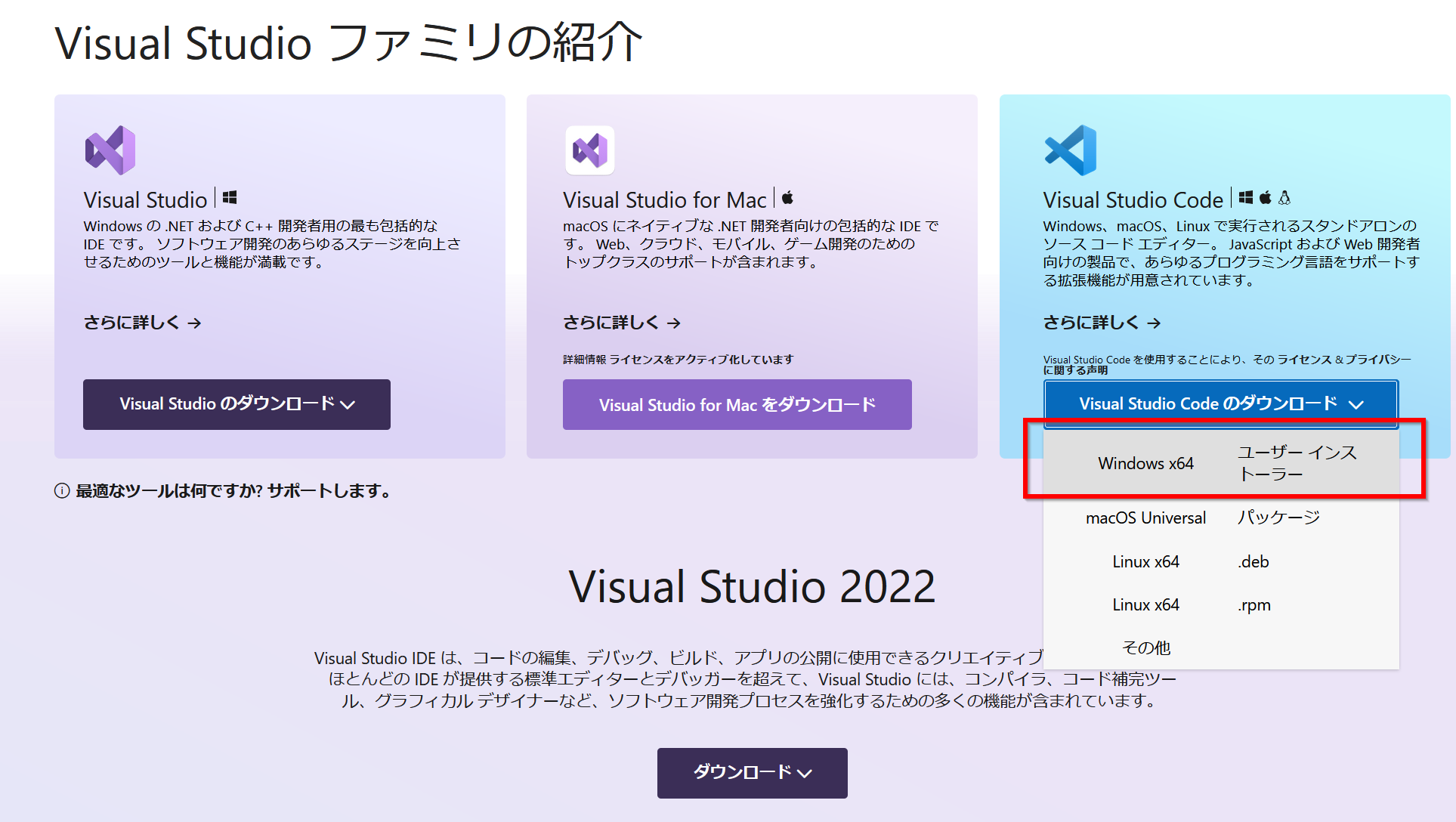Screen dimensions: 1456x822
Task: Click the Visual Studio for Mac heading
Action: [x=665, y=199]
